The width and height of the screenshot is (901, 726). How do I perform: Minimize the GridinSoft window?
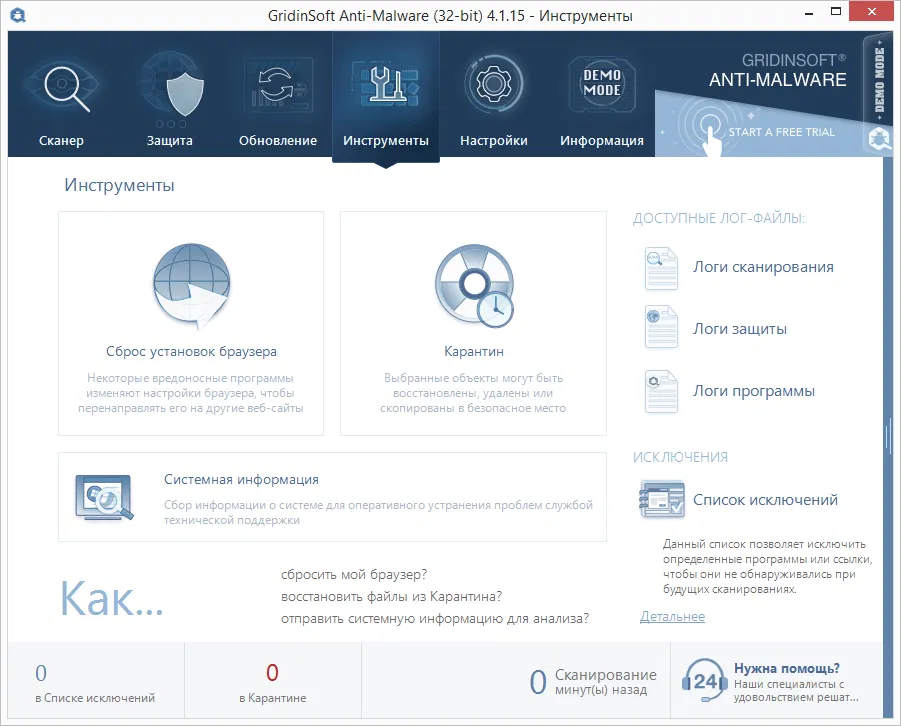tap(809, 13)
